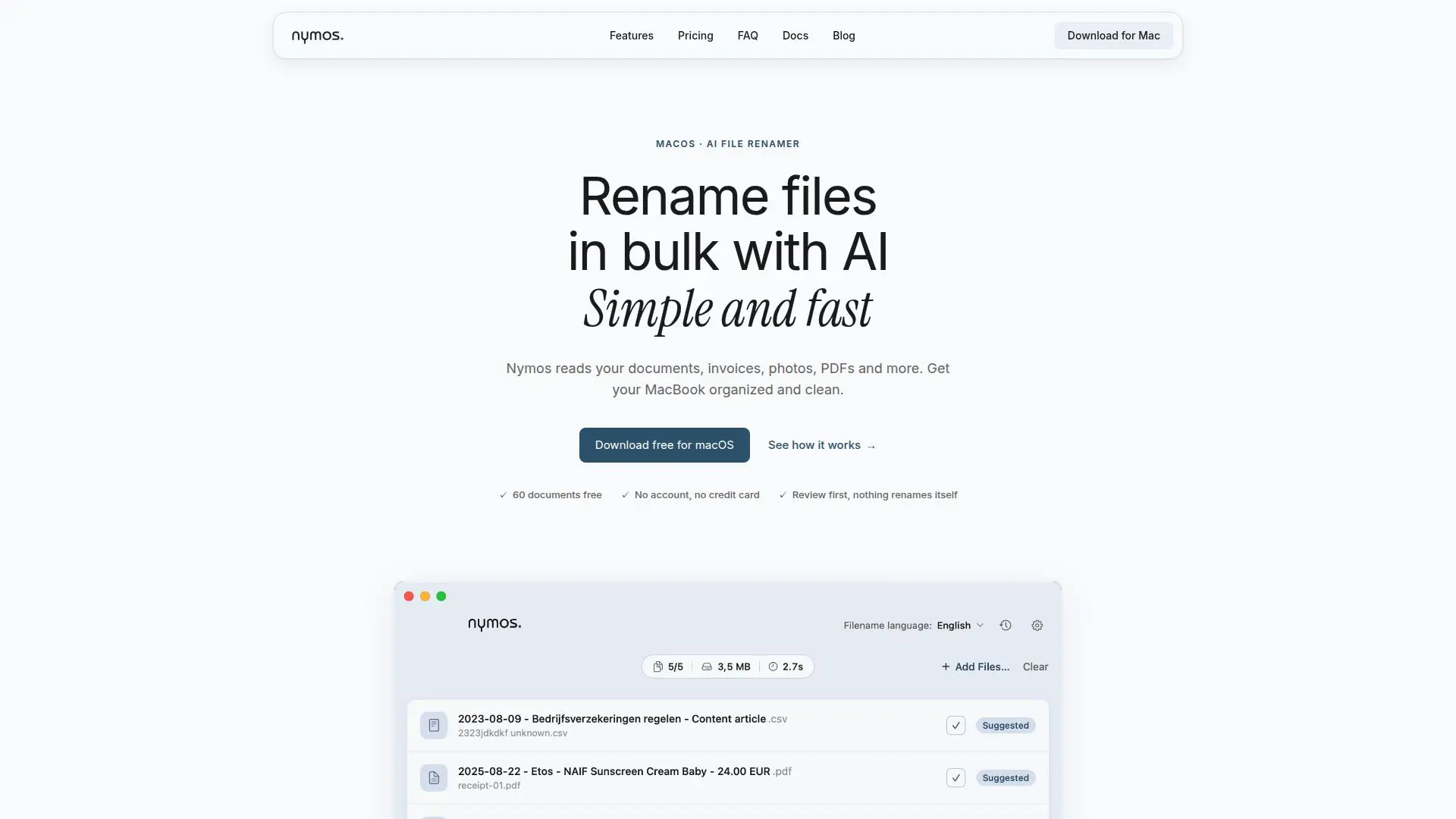Click the yellow minimize dot of the app window
The image size is (1456, 819).
point(425,596)
